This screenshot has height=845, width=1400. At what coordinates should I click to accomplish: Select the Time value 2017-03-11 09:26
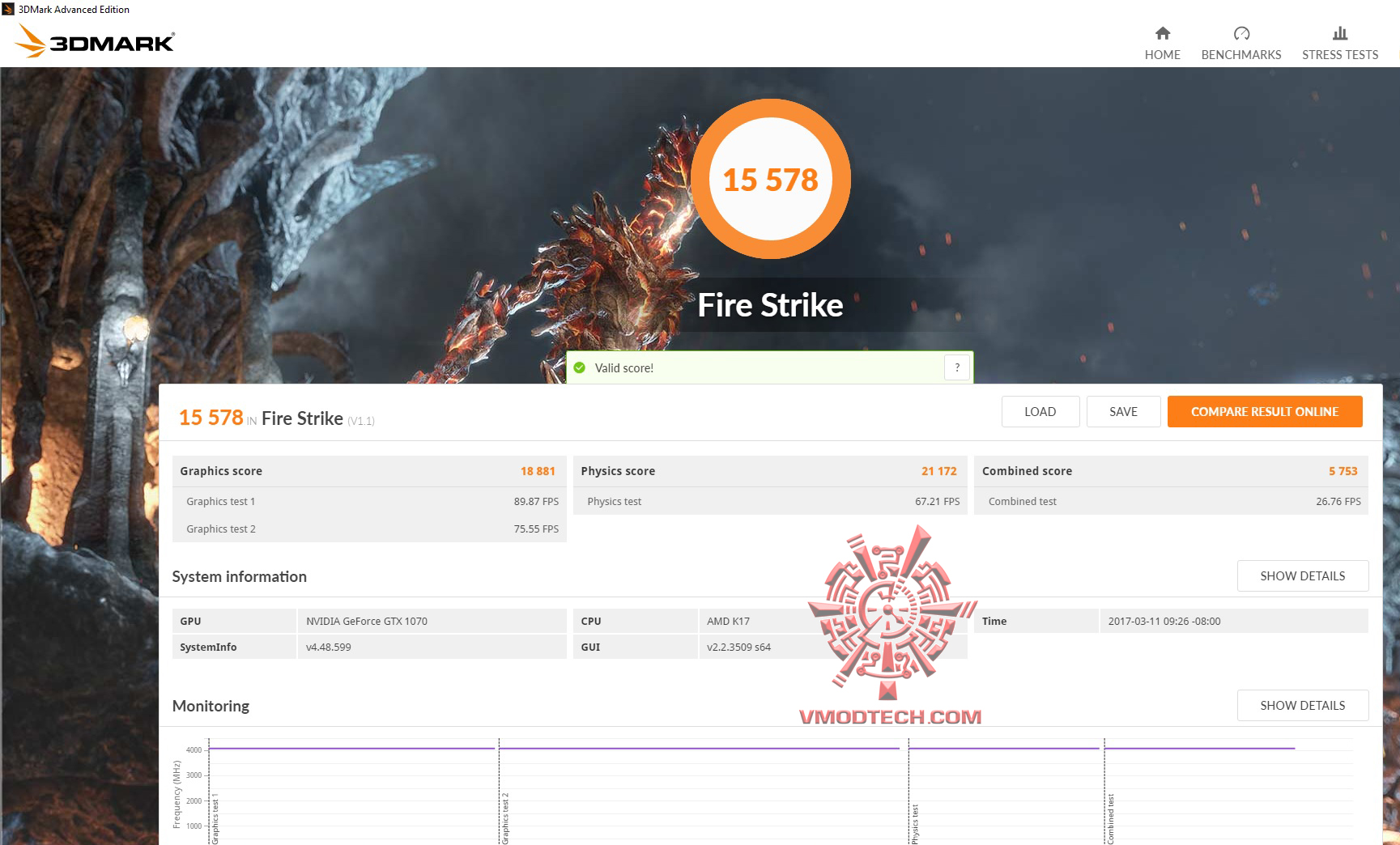click(1164, 621)
